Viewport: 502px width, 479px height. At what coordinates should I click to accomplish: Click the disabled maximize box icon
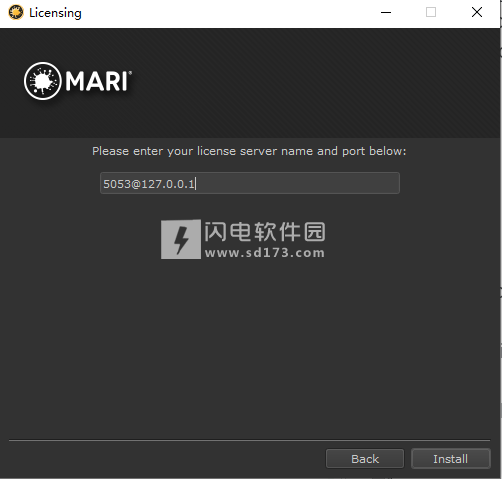coord(431,12)
